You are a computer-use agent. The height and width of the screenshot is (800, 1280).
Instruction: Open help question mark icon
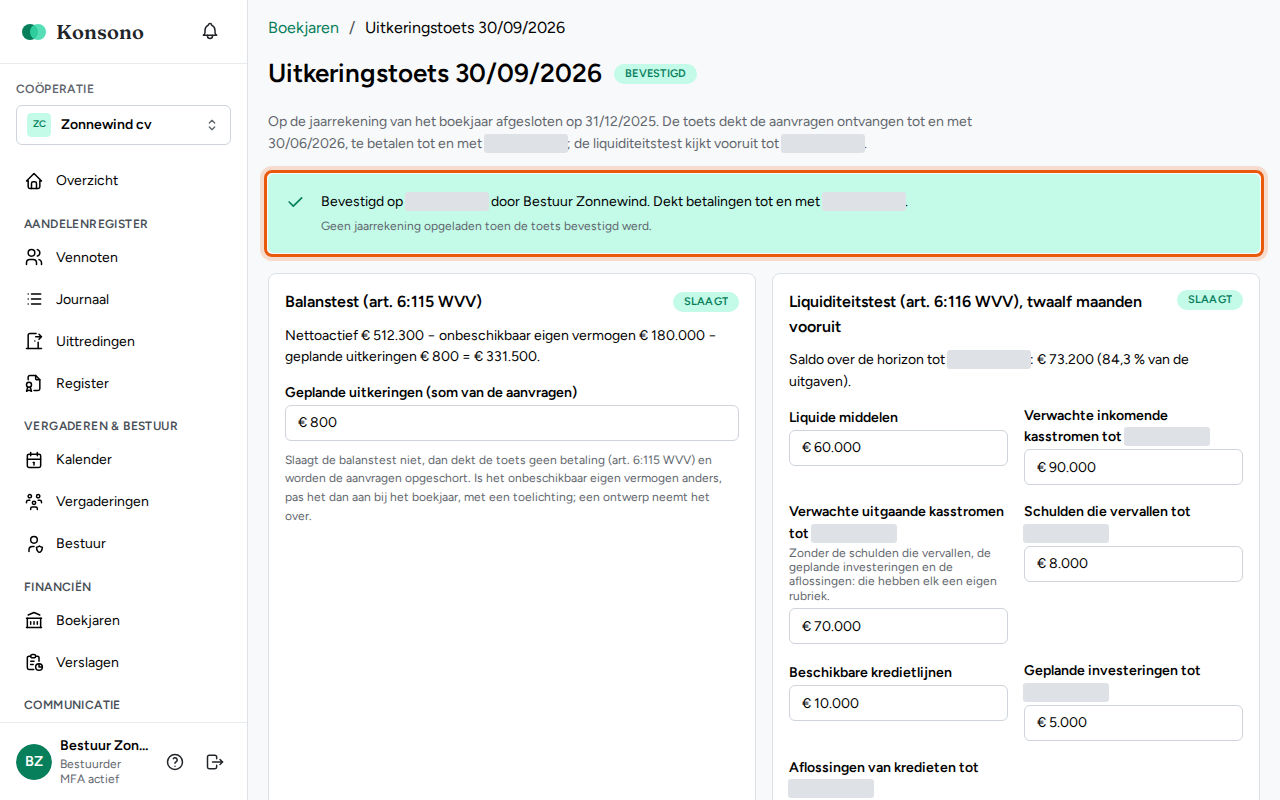(x=175, y=762)
